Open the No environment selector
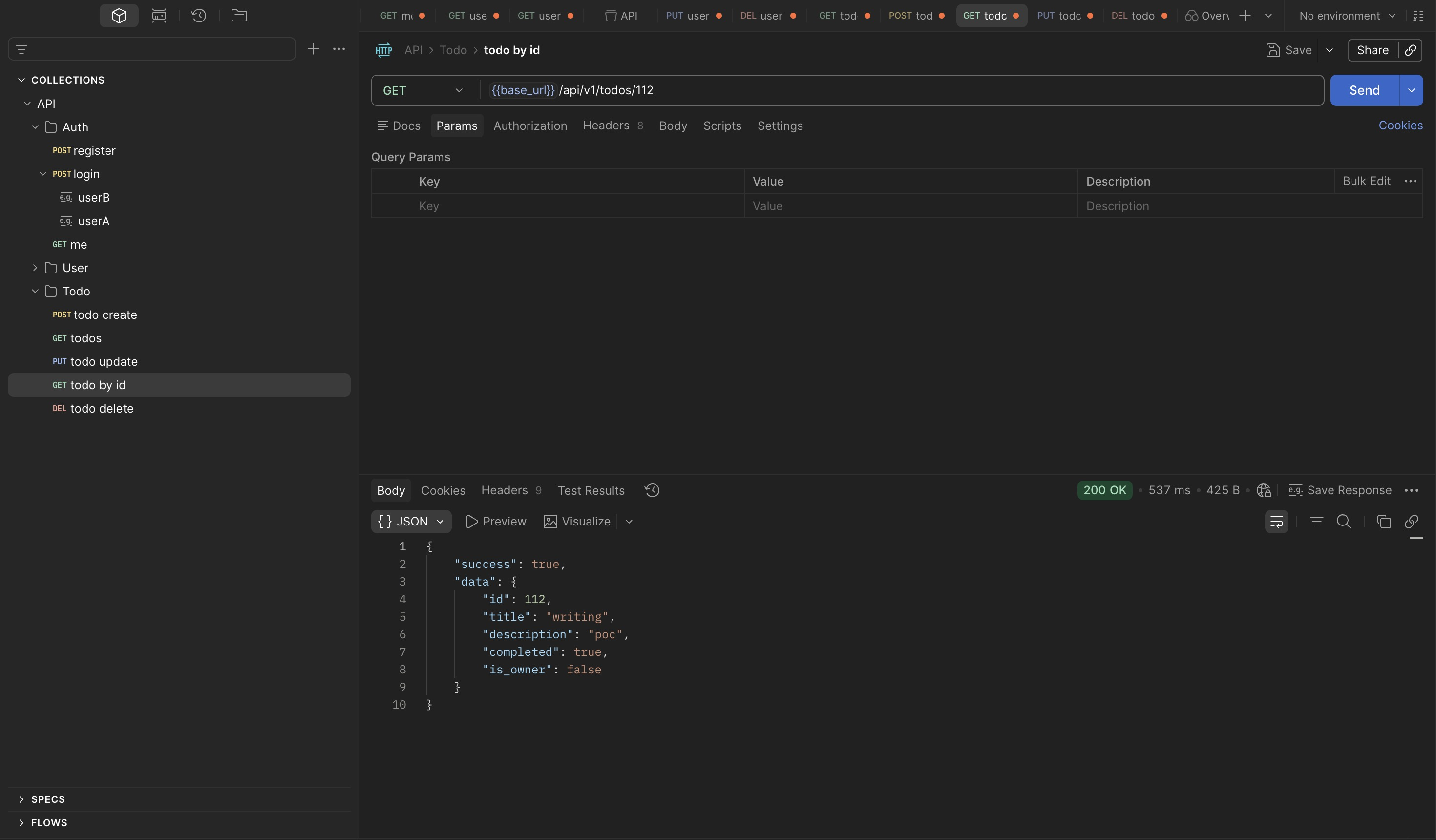This screenshot has height=840, width=1436. point(1347,16)
